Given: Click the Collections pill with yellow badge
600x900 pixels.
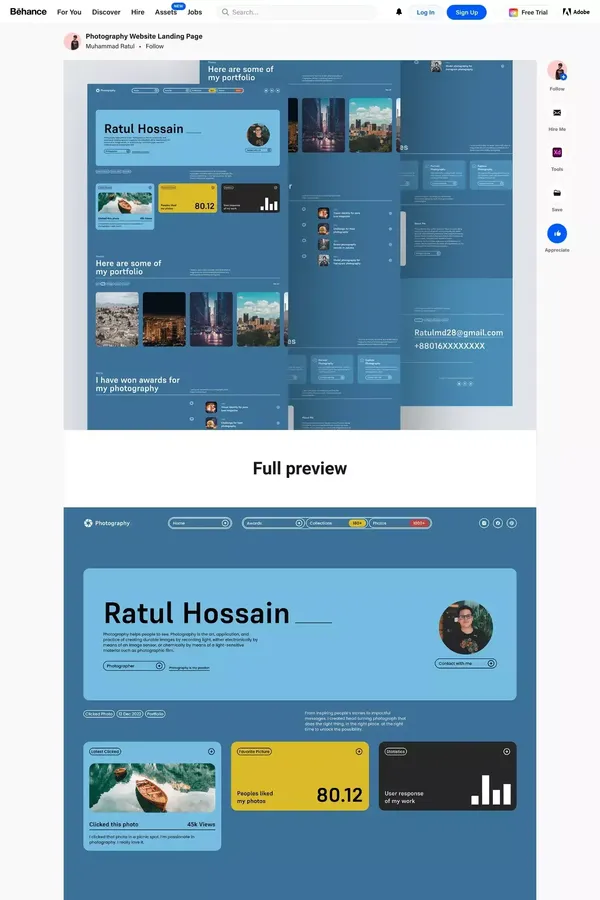Looking at the screenshot, I should click(x=336, y=523).
